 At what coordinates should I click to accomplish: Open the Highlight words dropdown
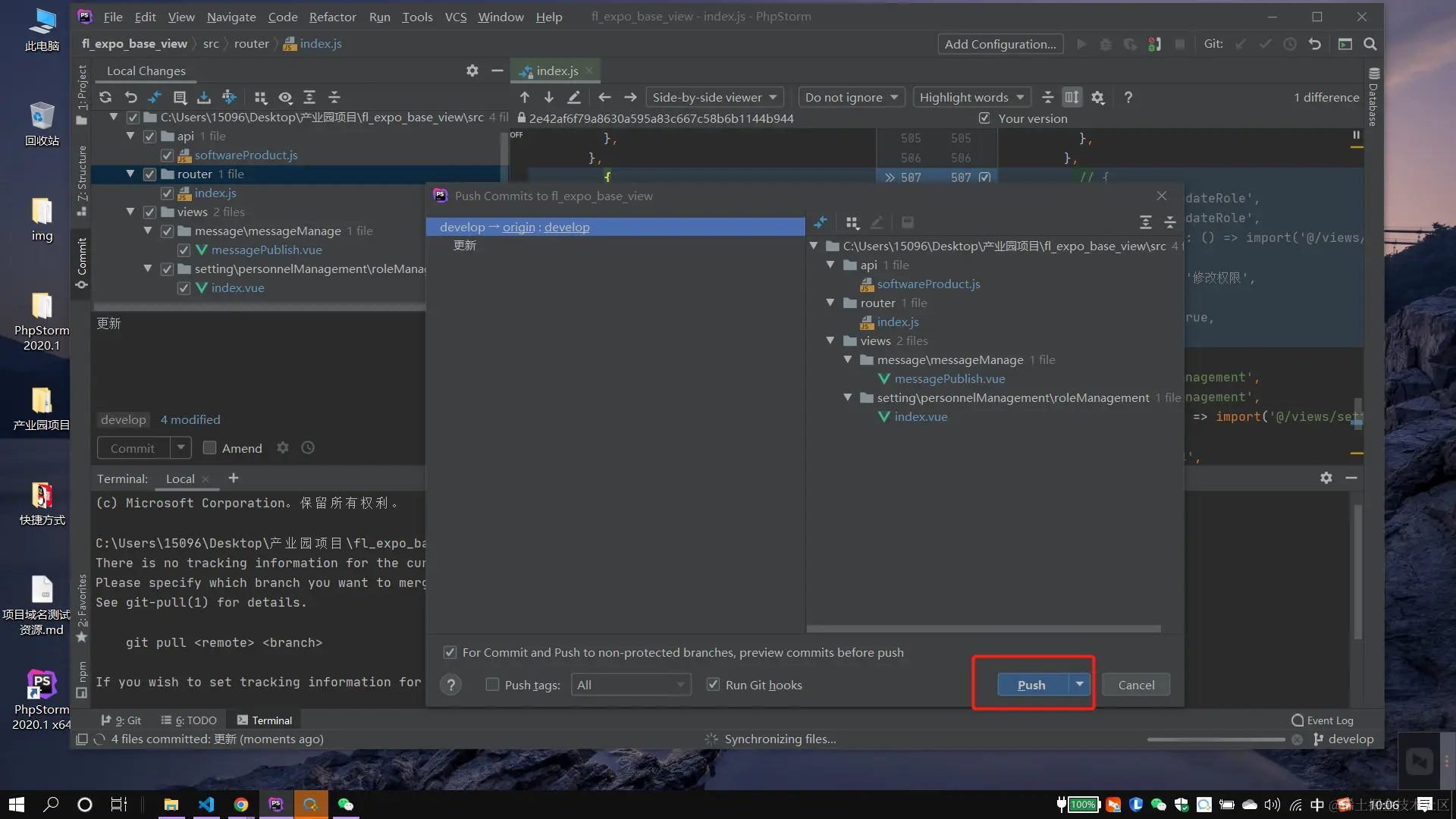971,97
